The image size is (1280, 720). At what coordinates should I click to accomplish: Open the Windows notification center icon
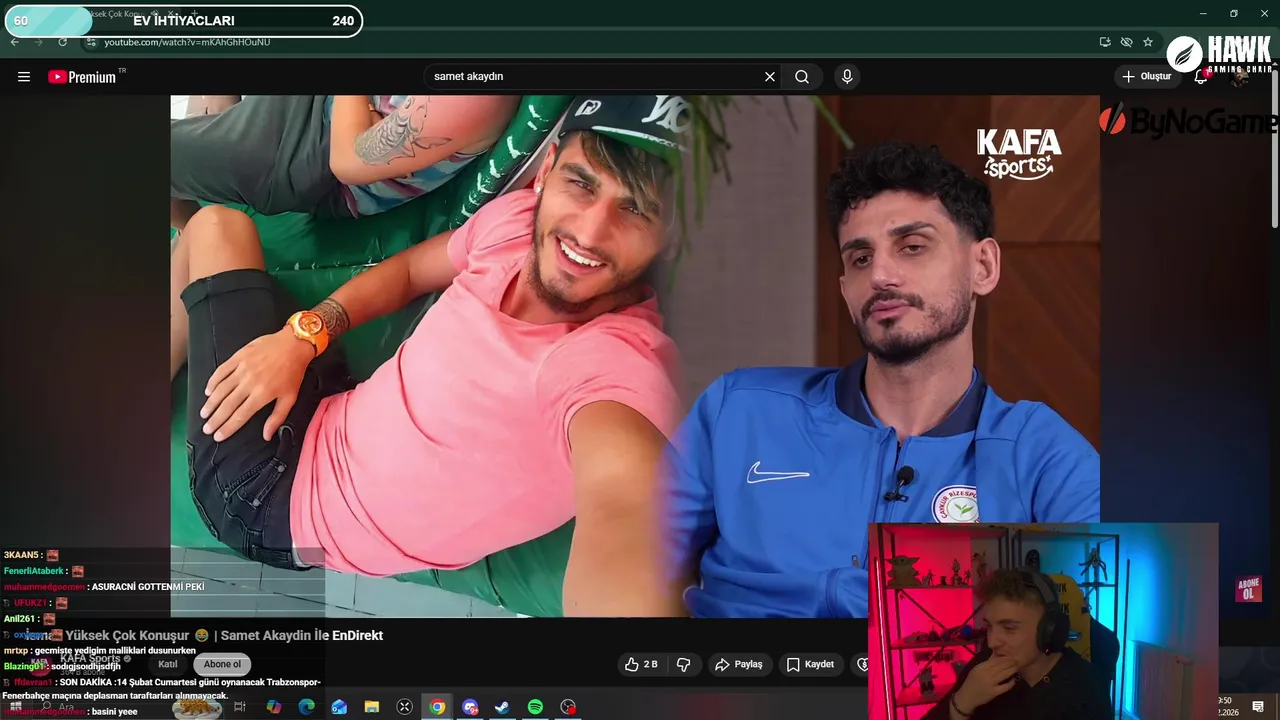point(1258,707)
